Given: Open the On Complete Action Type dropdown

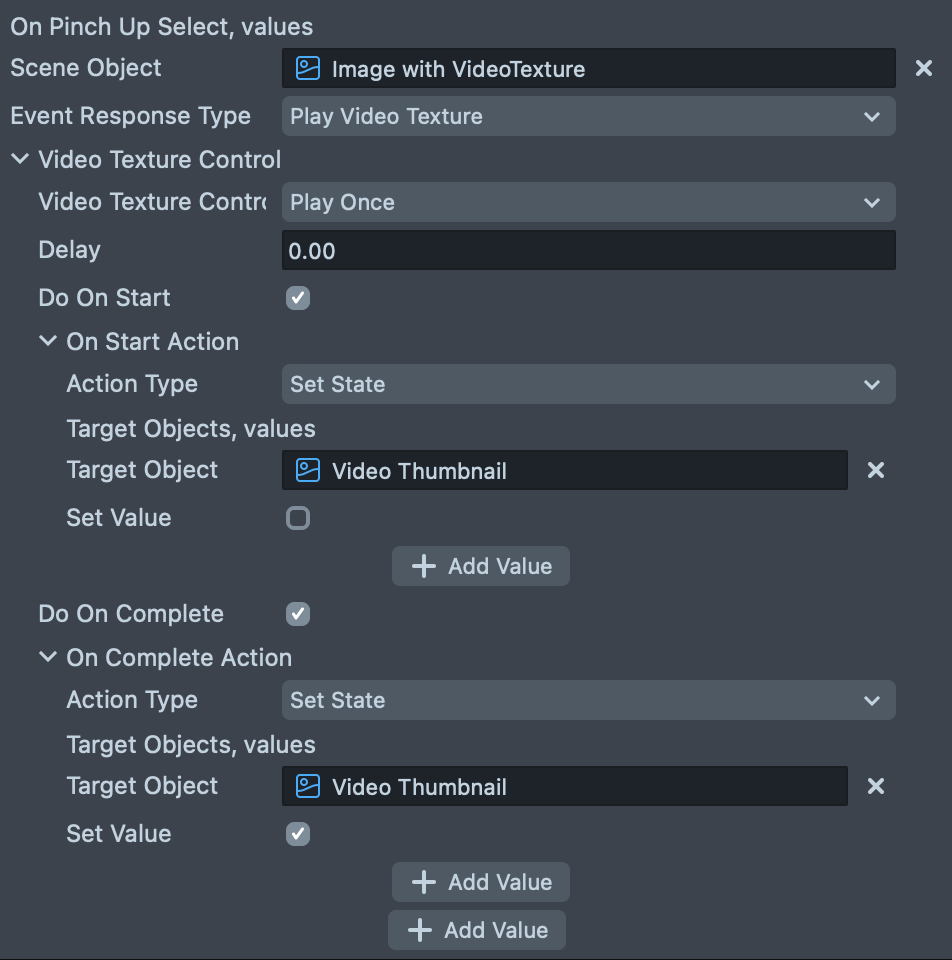Looking at the screenshot, I should [x=588, y=700].
